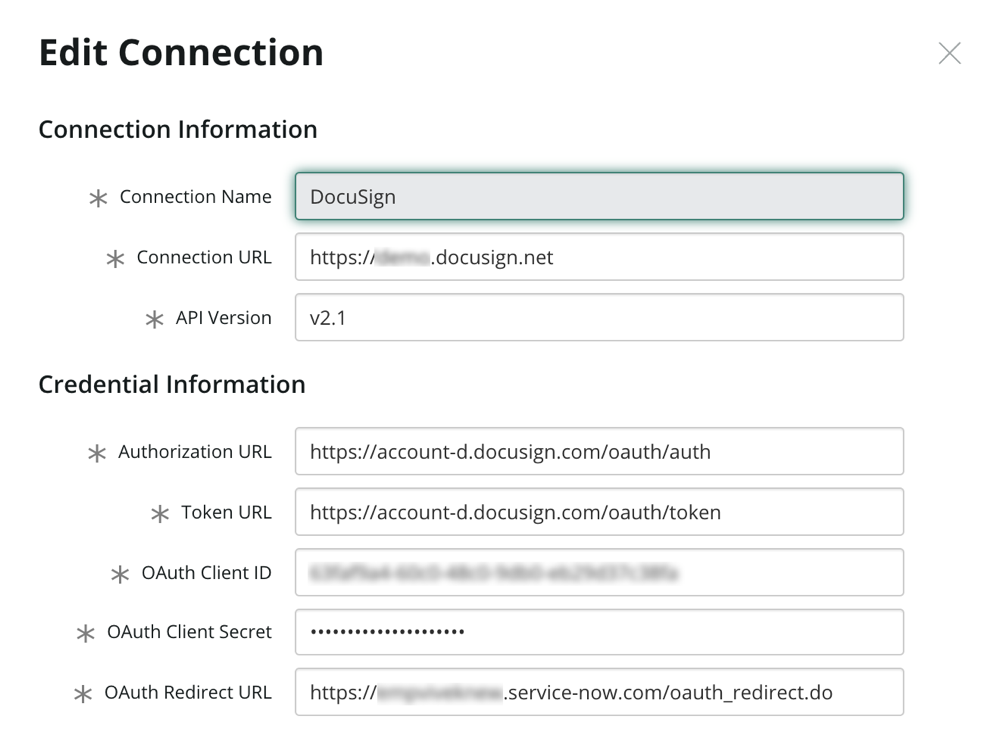Click the OAuth Client Secret label
Screen dimensions: 1000x754
pos(189,632)
